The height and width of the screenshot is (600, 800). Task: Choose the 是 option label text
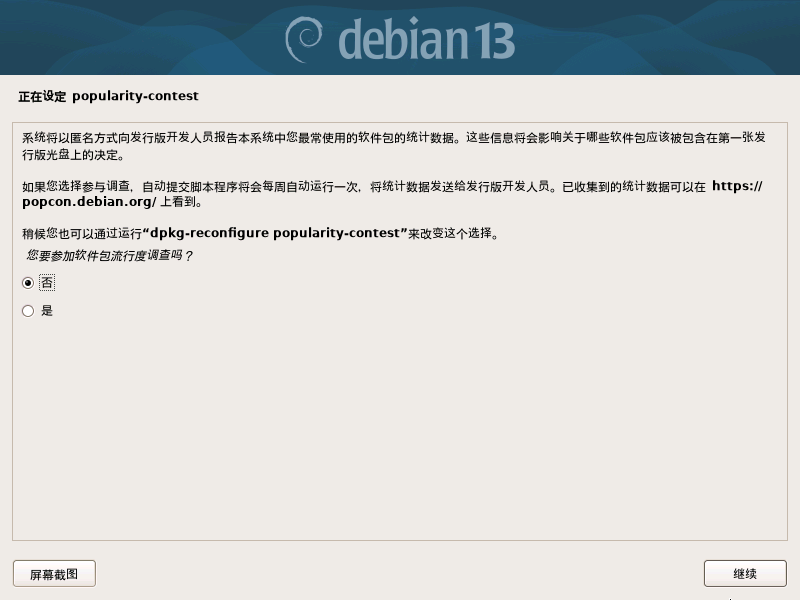[x=47, y=311]
